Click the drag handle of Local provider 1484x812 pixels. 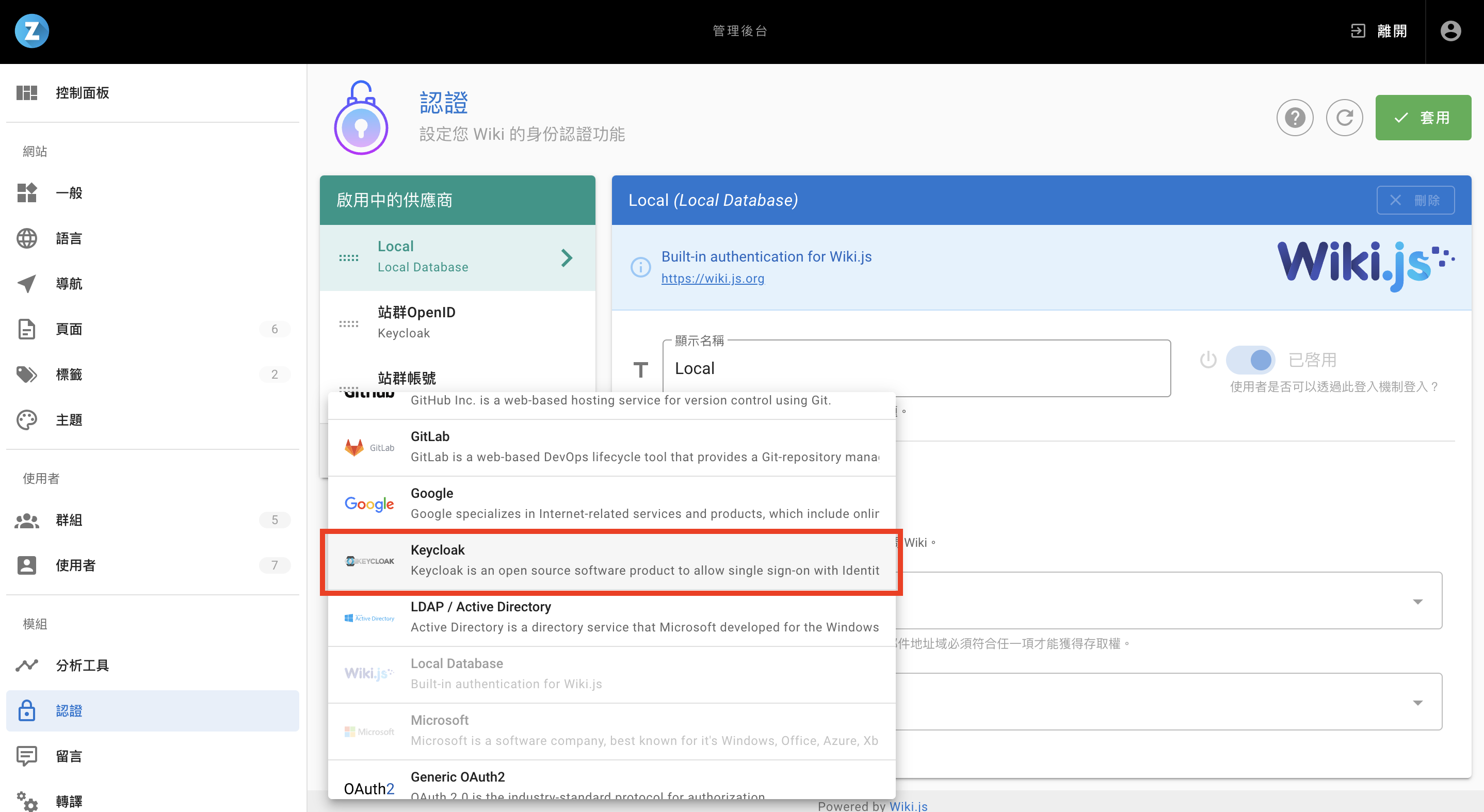click(348, 257)
